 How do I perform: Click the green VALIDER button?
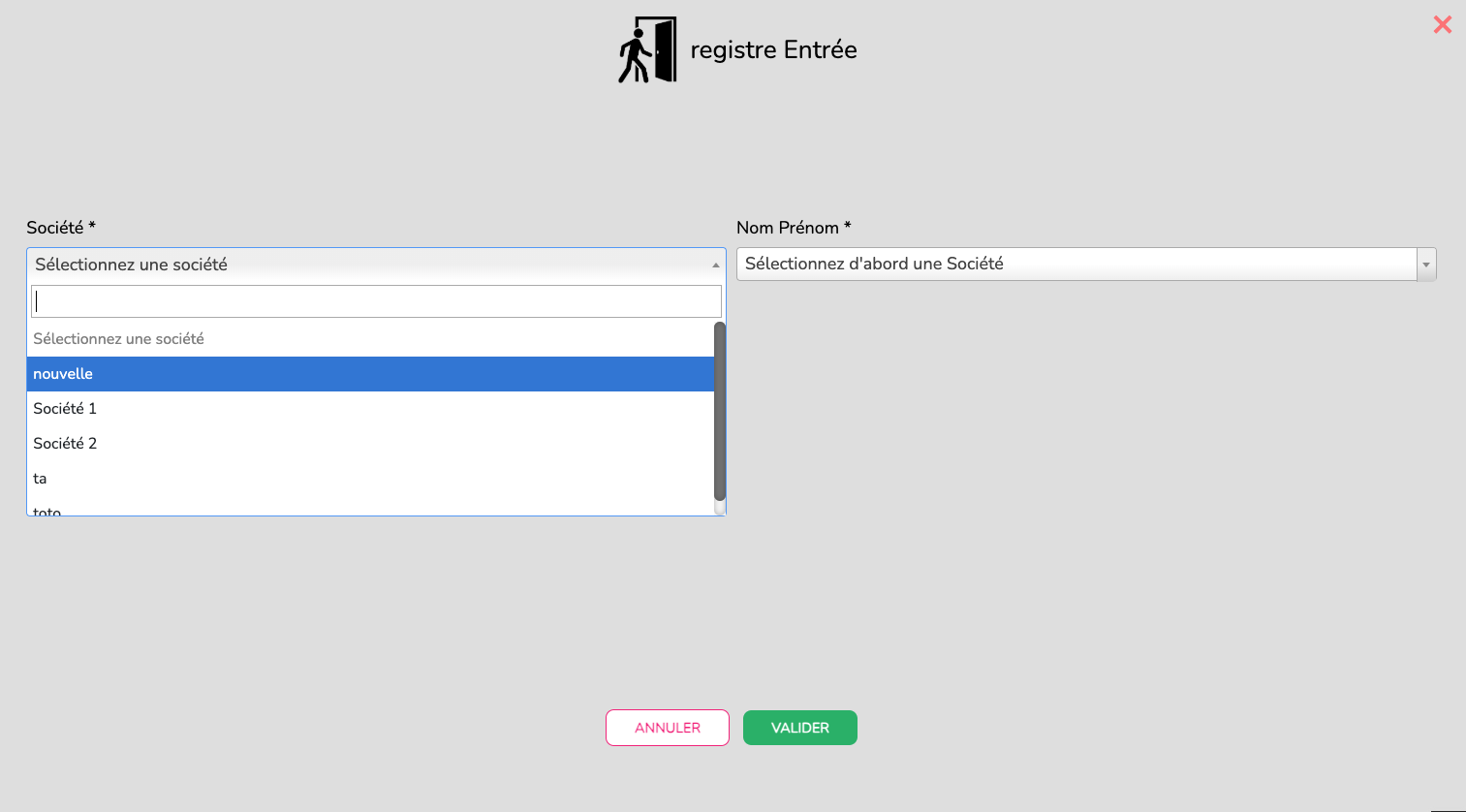click(x=800, y=728)
